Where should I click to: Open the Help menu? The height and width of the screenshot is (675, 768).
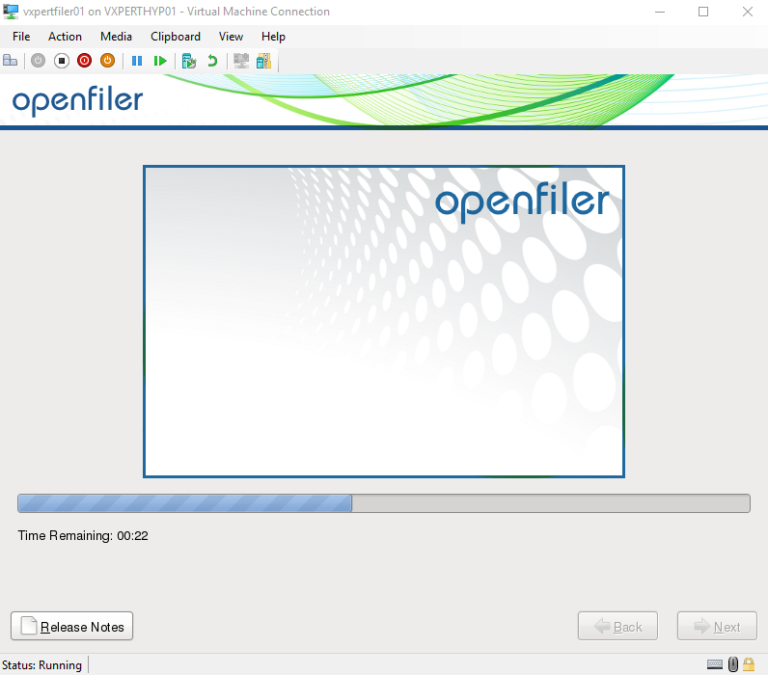273,37
